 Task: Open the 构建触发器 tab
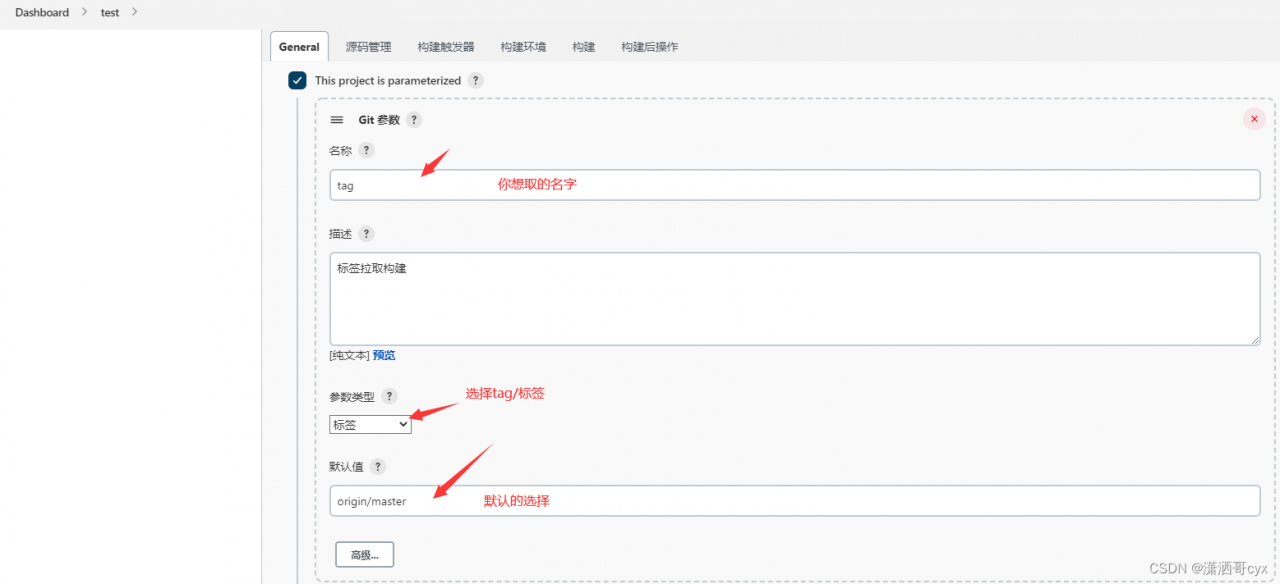pyautogui.click(x=444, y=46)
